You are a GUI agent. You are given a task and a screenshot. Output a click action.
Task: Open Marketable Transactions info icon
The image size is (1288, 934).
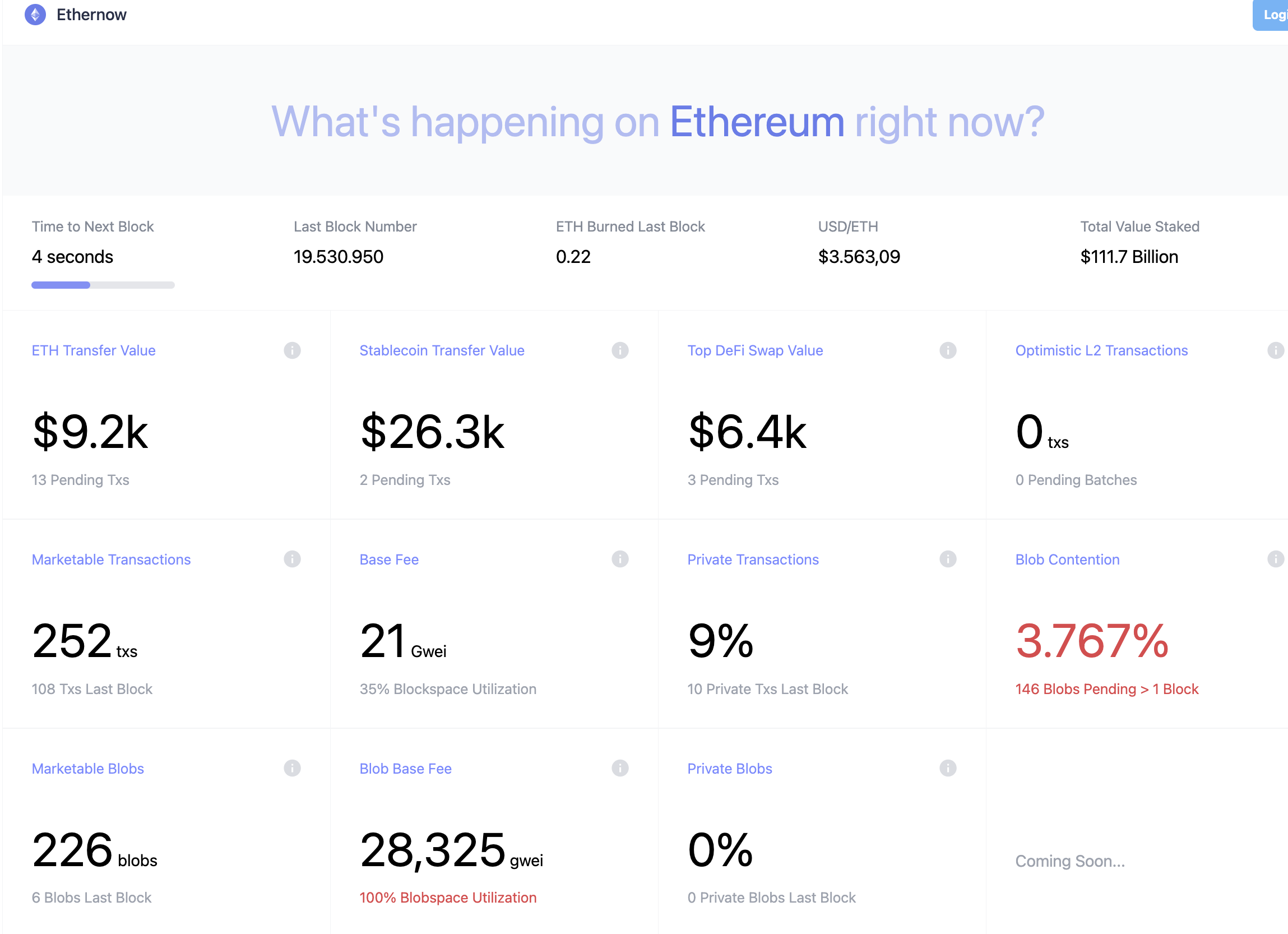pyautogui.click(x=292, y=559)
